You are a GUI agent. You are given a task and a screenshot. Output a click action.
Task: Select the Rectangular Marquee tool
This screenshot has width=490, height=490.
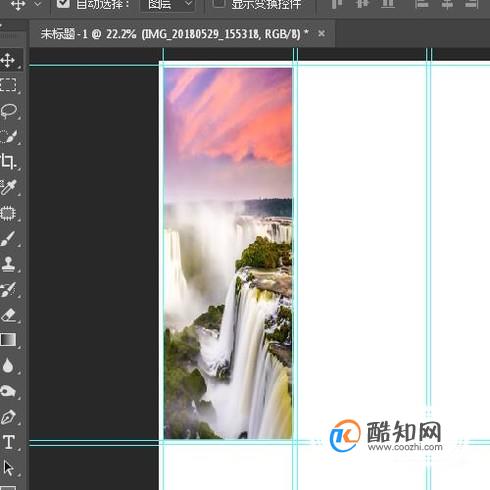click(8, 85)
